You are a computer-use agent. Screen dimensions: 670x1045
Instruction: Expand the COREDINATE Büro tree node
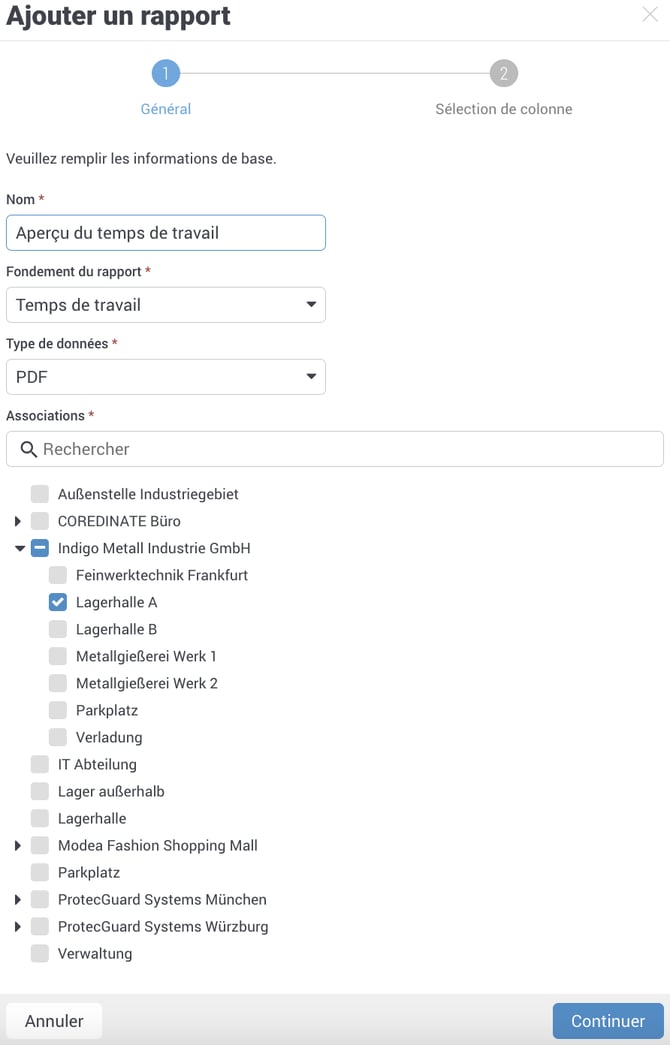click(x=18, y=521)
